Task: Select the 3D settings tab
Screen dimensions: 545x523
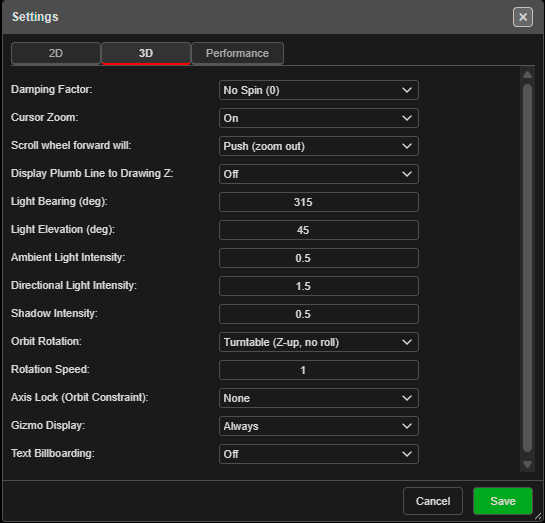Action: [146, 53]
